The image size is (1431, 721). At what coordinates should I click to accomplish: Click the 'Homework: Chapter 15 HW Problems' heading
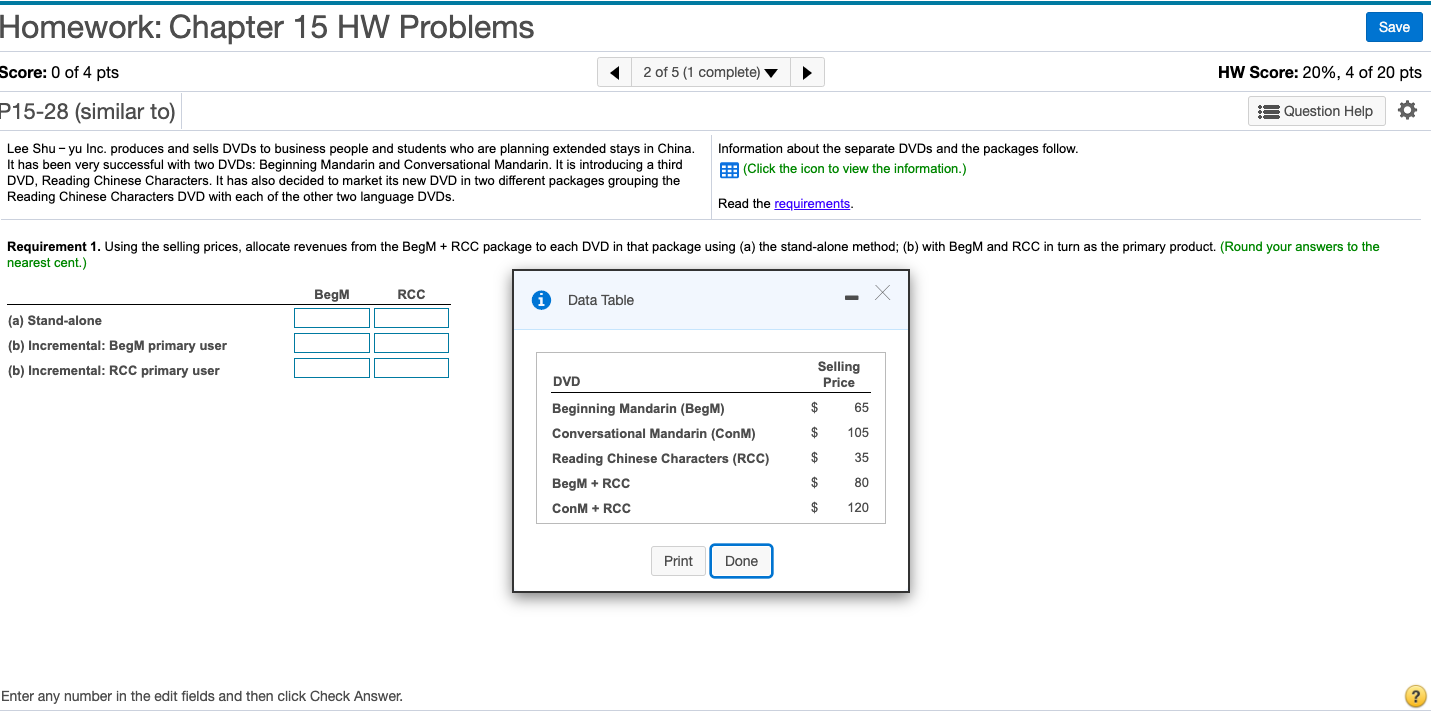pos(267,27)
